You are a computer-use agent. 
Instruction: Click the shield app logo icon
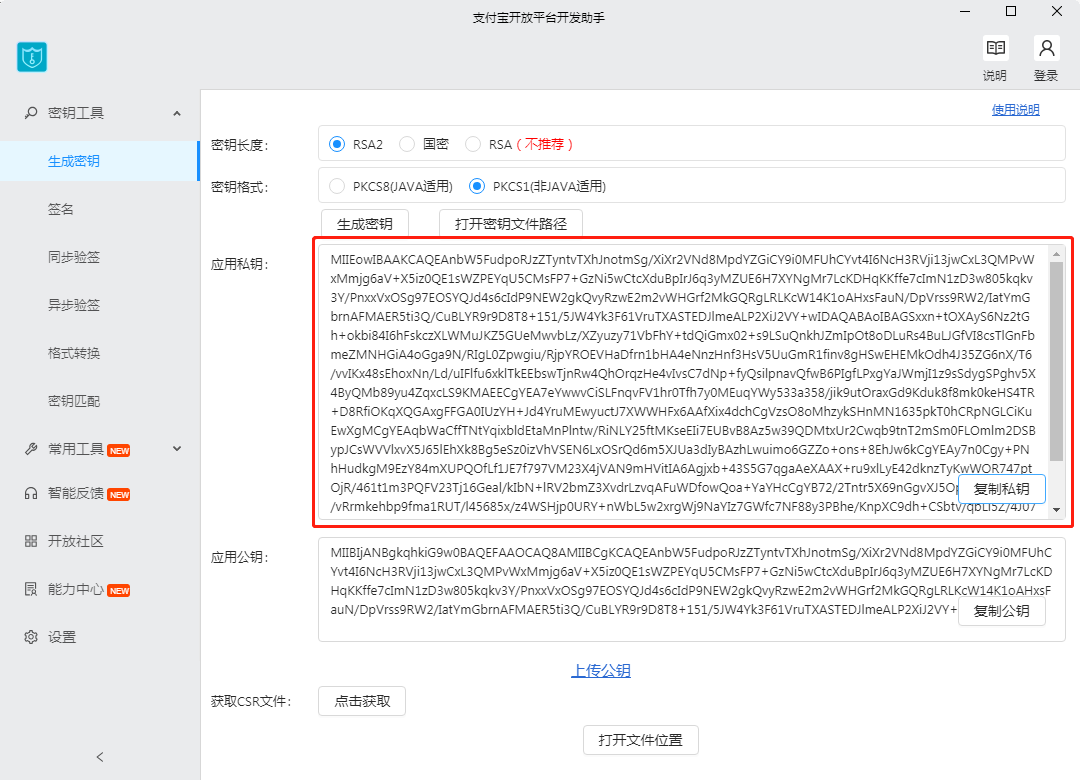click(x=32, y=57)
